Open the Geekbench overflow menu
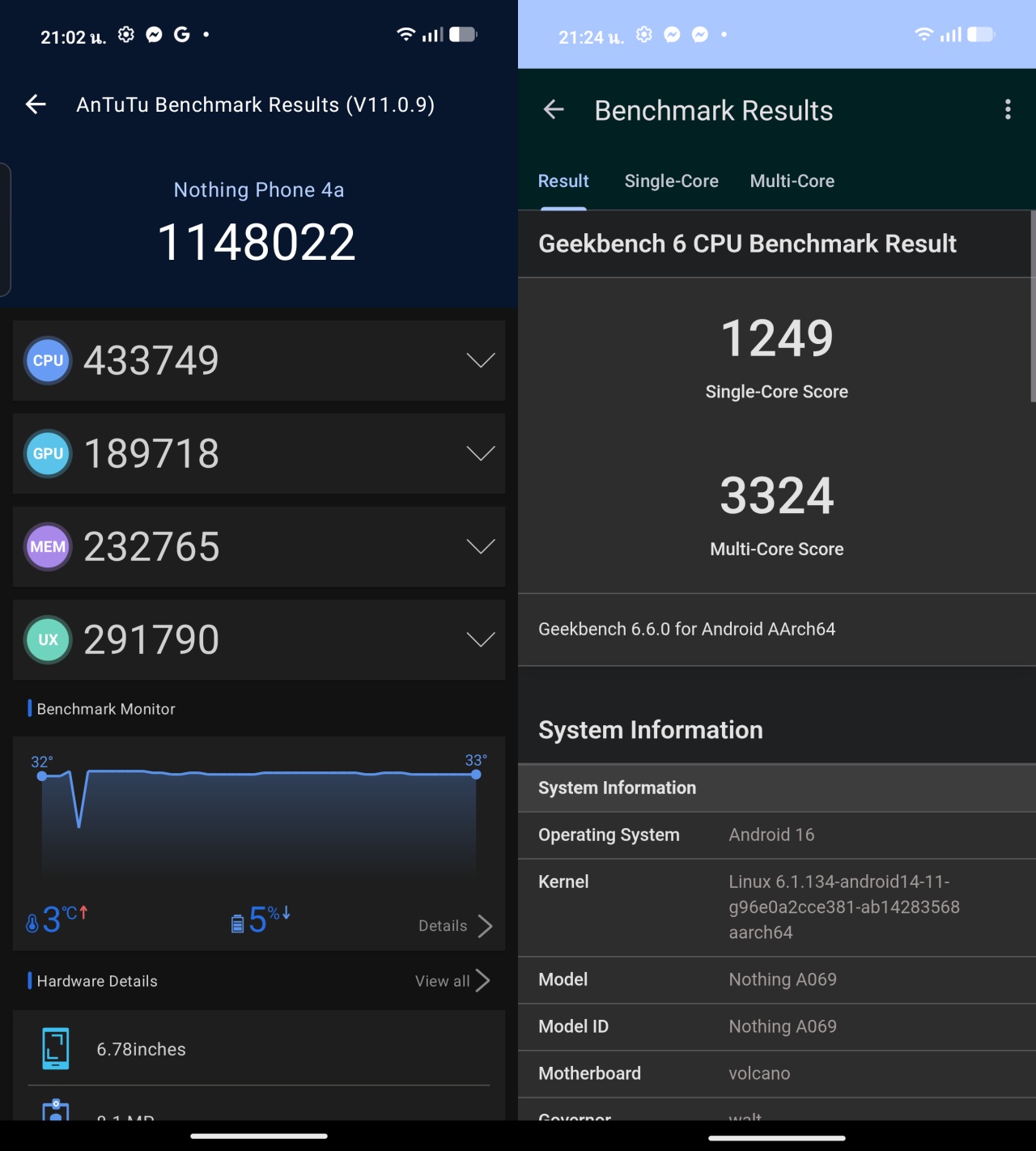This screenshot has width=1036, height=1151. (1008, 108)
